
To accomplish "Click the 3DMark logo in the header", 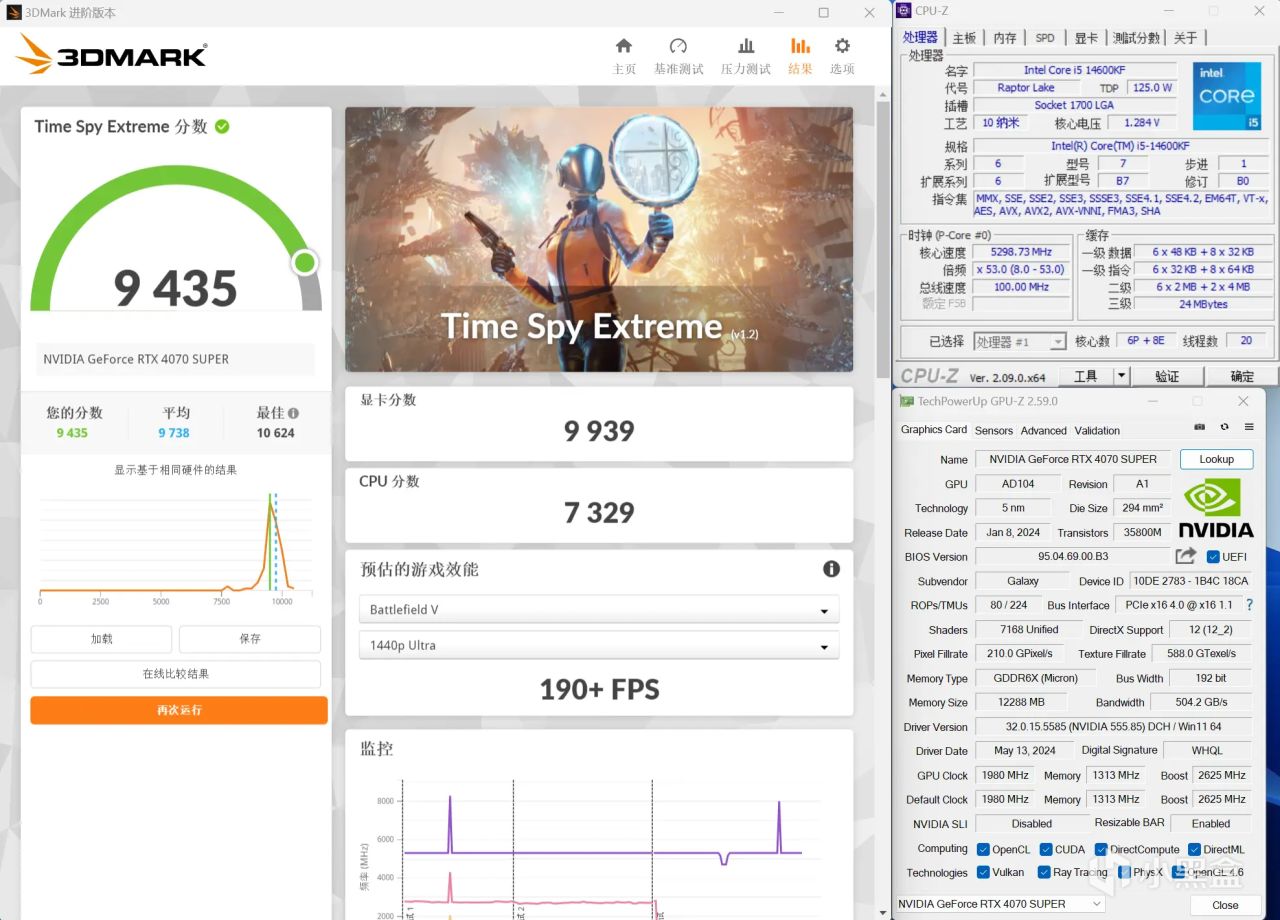I will 112,54.
